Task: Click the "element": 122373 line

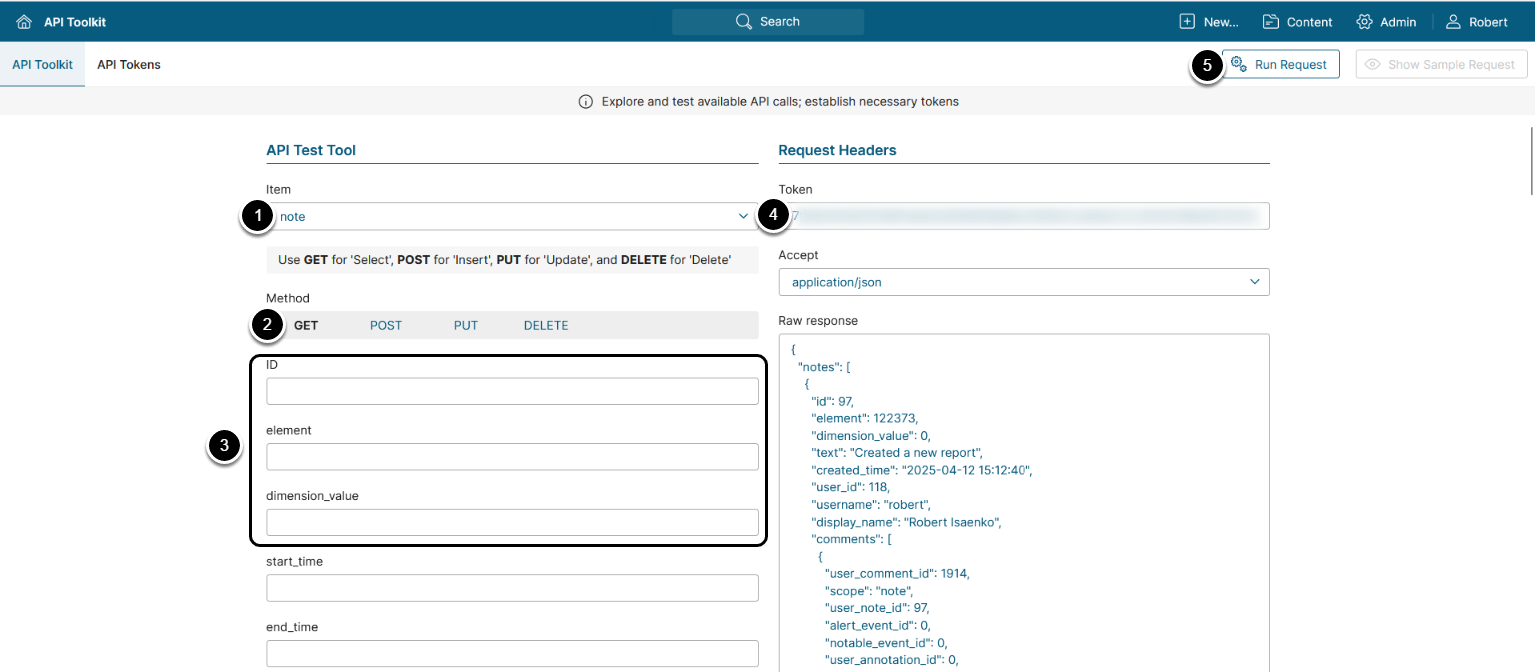Action: tap(864, 418)
